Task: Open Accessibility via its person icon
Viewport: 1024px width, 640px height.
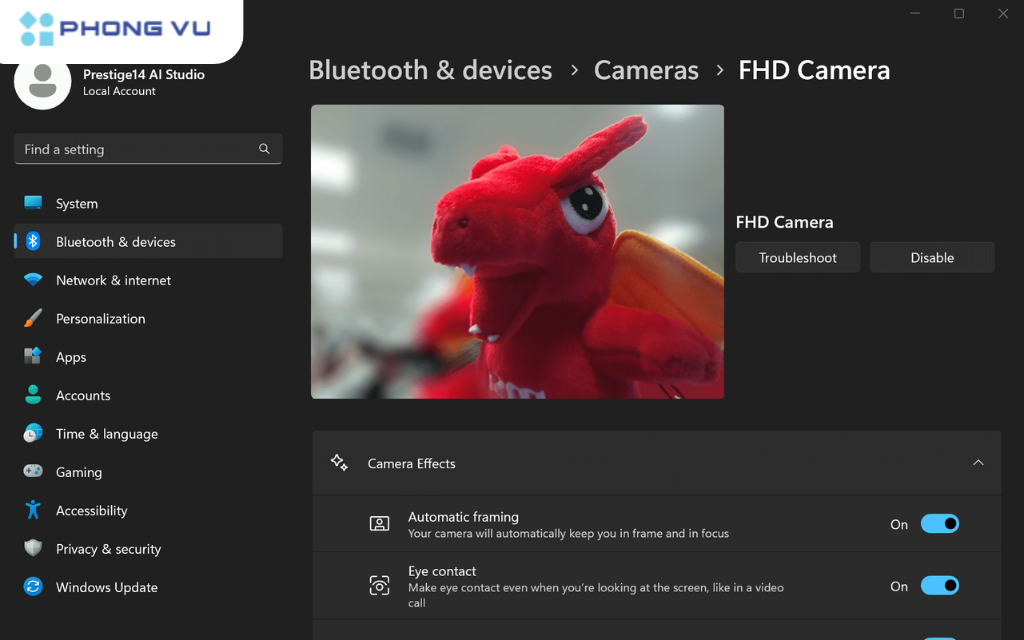Action: point(33,510)
